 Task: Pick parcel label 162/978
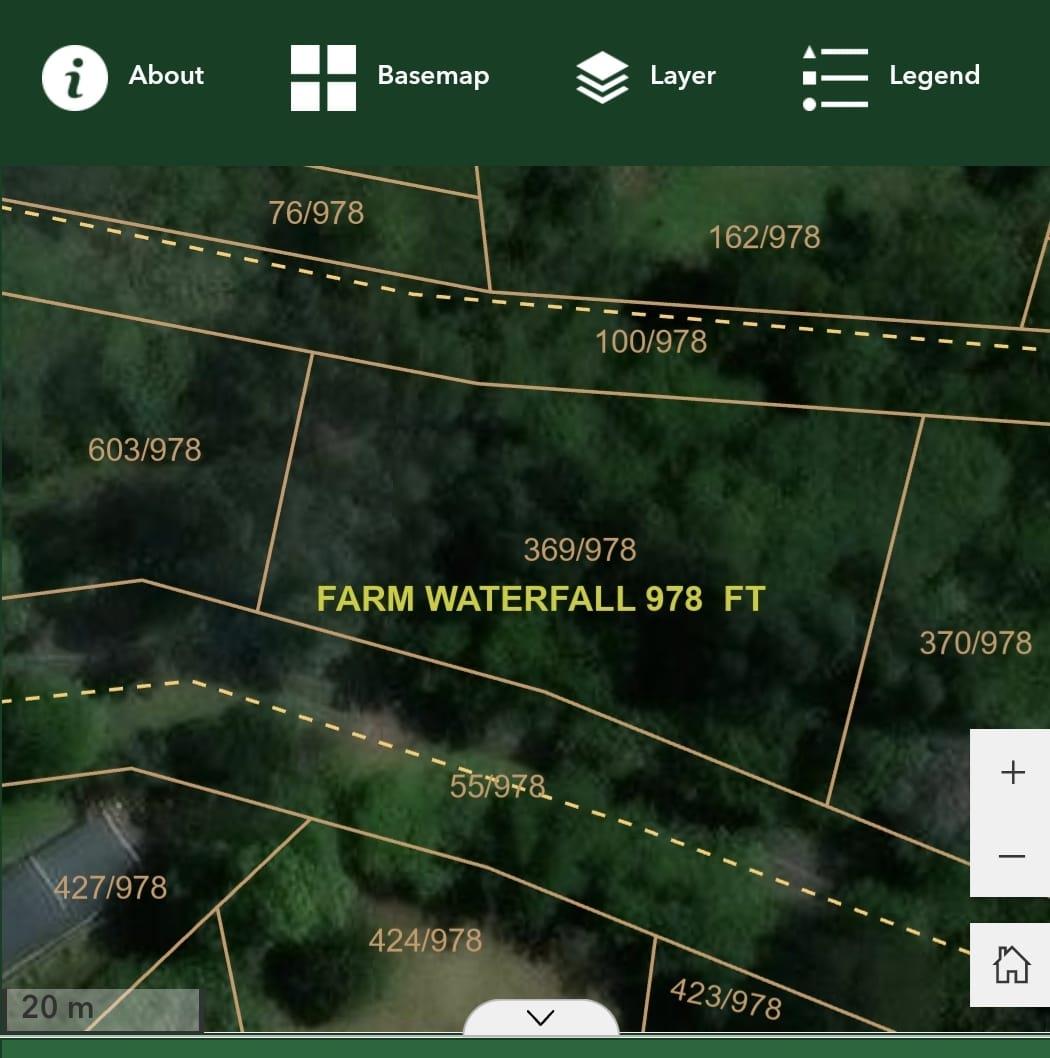764,237
